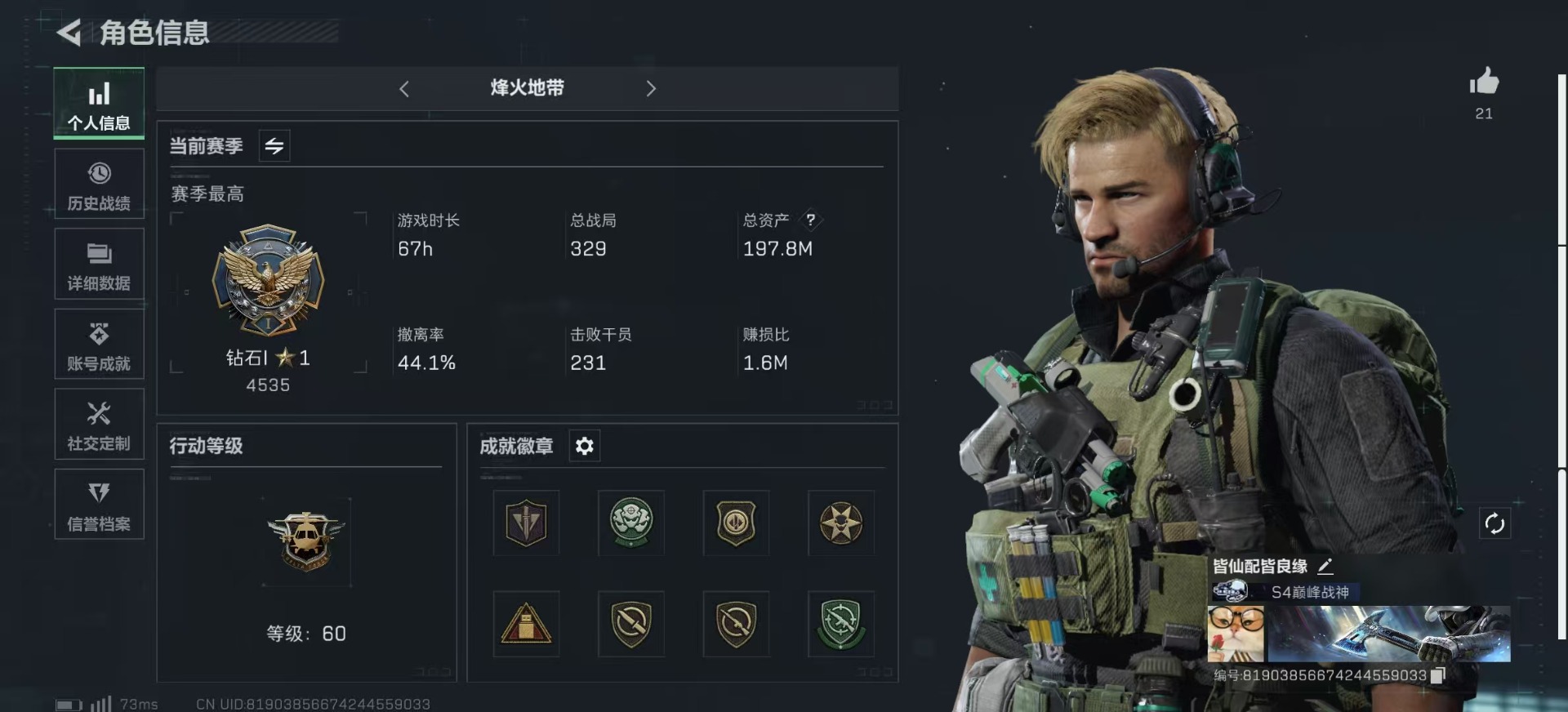Copy the player ID number via copy icon
The height and width of the screenshot is (712, 1568).
1438,675
